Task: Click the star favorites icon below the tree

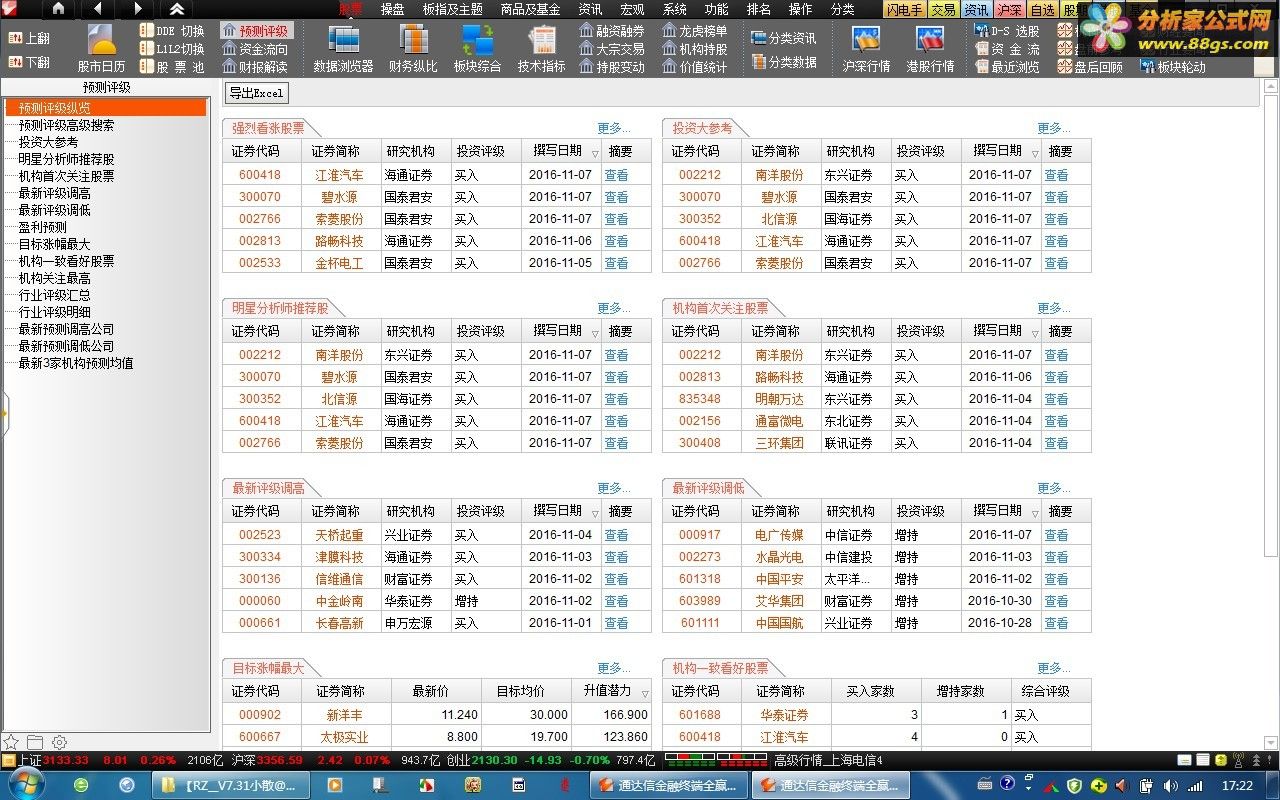Action: [x=11, y=742]
